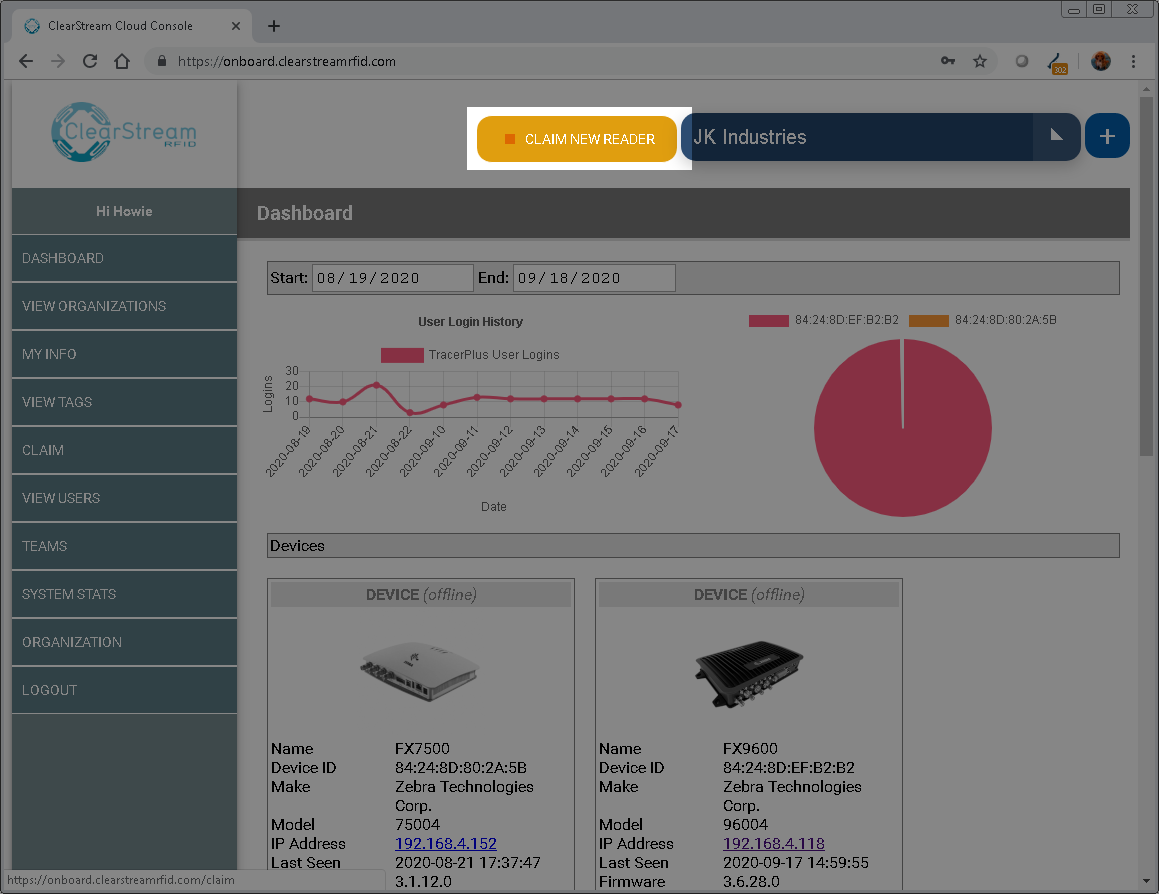Open Teams in the sidebar
1159x894 pixels.
coord(124,546)
